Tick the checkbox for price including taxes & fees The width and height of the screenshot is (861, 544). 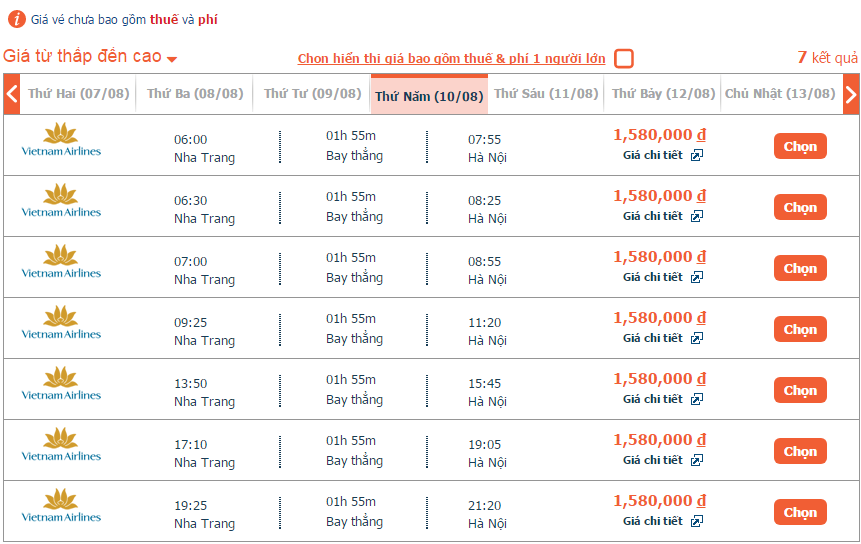624,58
